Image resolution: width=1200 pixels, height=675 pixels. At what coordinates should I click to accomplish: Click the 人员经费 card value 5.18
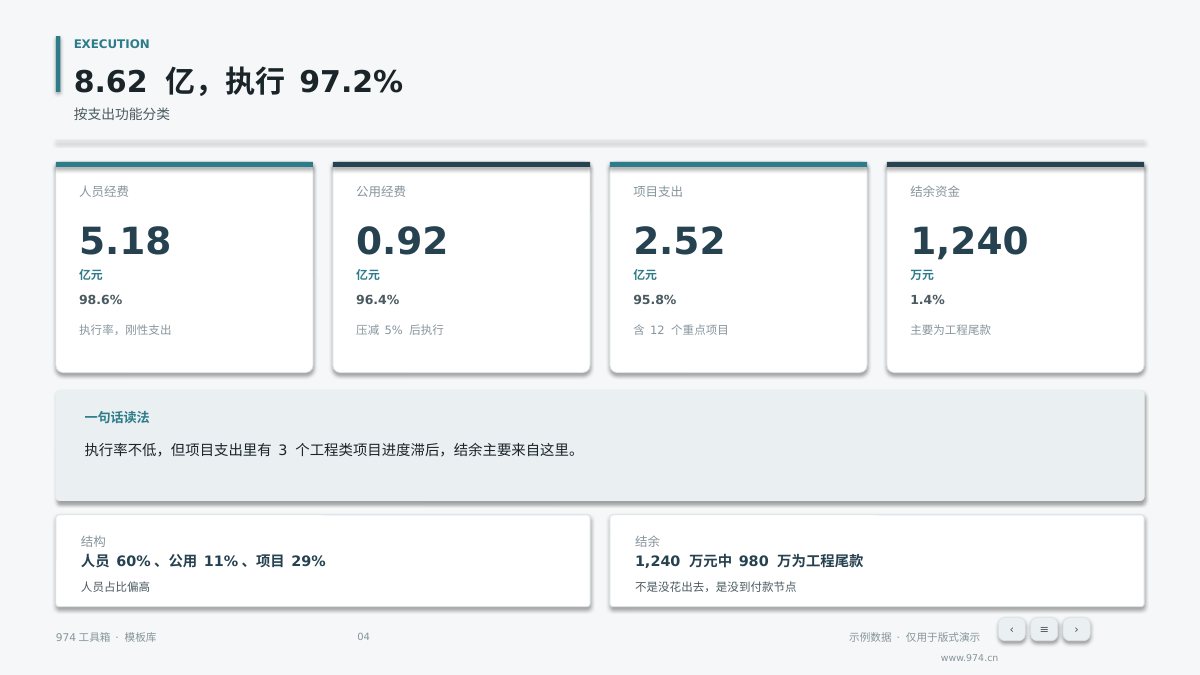(x=125, y=241)
